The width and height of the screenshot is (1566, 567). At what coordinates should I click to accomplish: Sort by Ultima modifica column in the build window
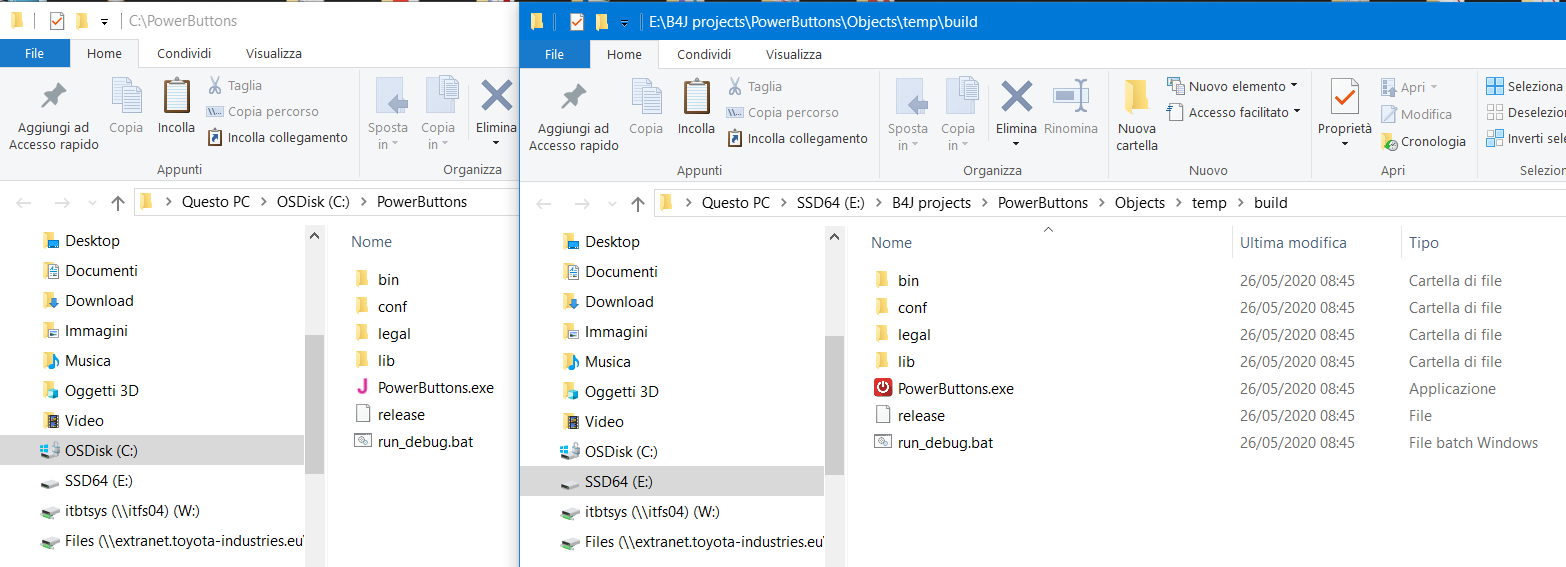[x=1293, y=242]
